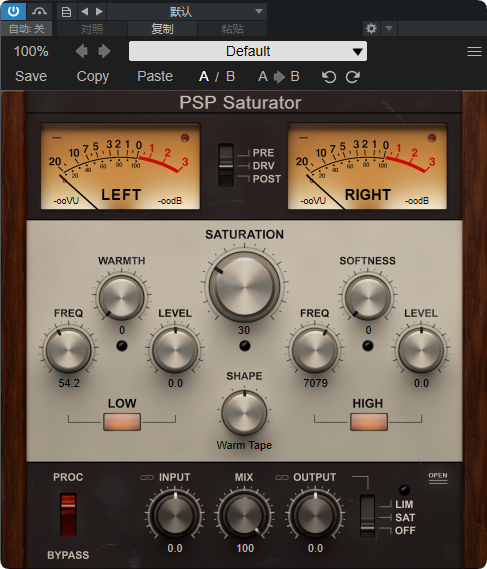Click the LED under the SOFTNESS value
487x569 pixels.
[x=368, y=346]
